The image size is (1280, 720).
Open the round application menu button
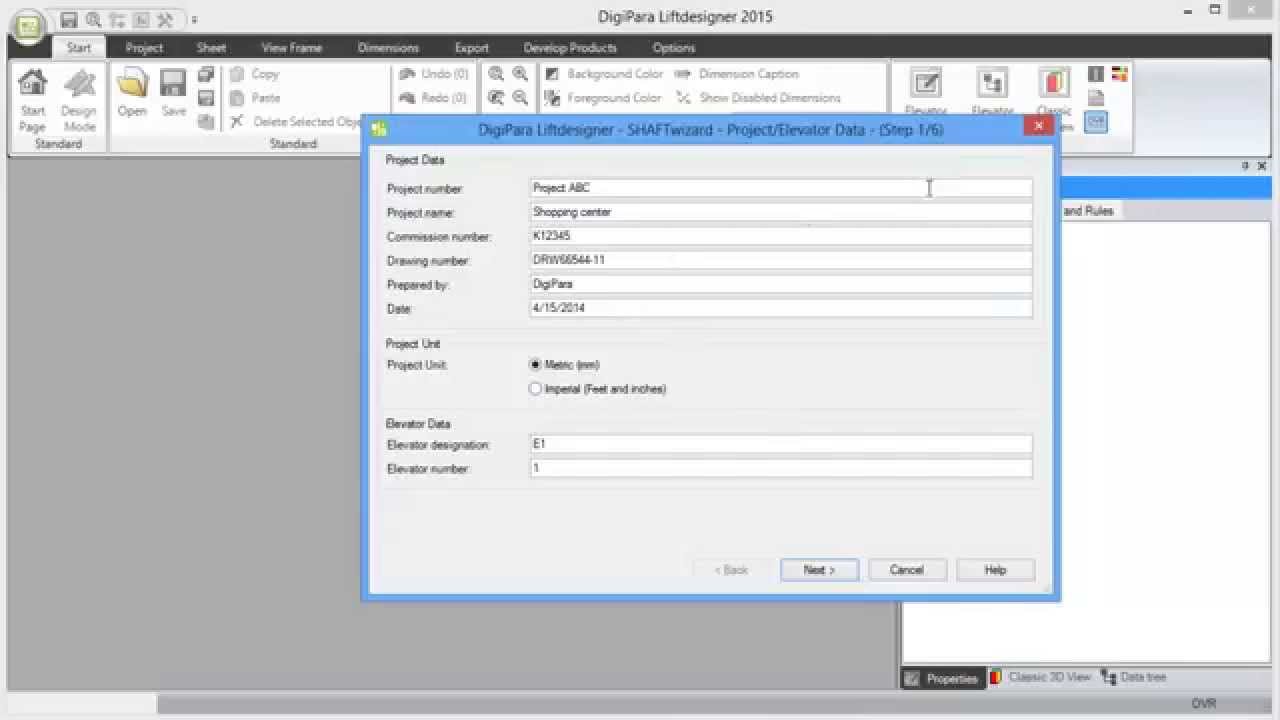(28, 26)
